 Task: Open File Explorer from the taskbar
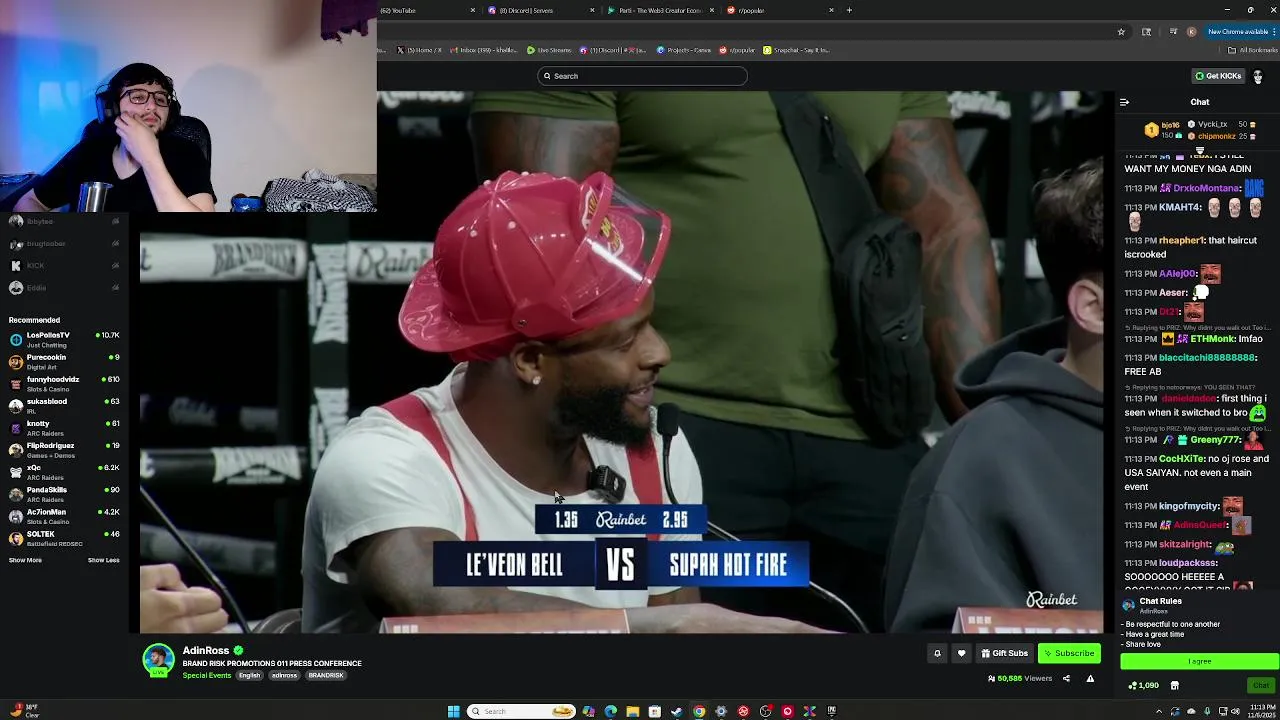point(632,711)
